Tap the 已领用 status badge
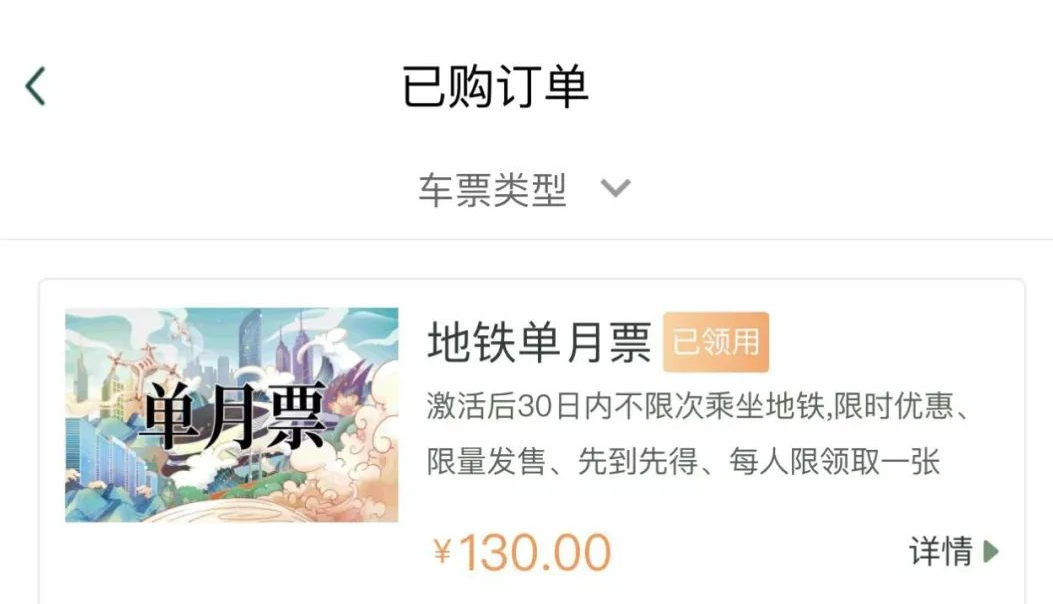Viewport: 1053px width, 604px height. 716,342
